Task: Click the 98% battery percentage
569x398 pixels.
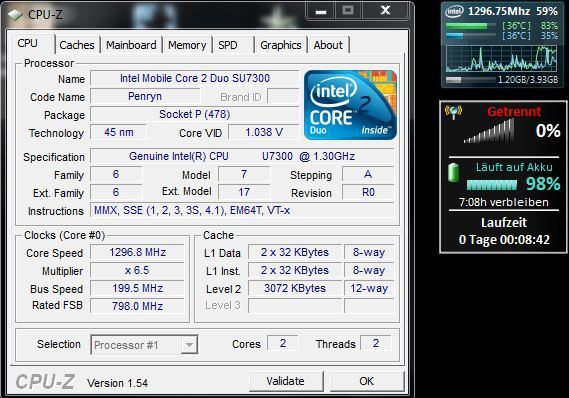Action: (543, 184)
